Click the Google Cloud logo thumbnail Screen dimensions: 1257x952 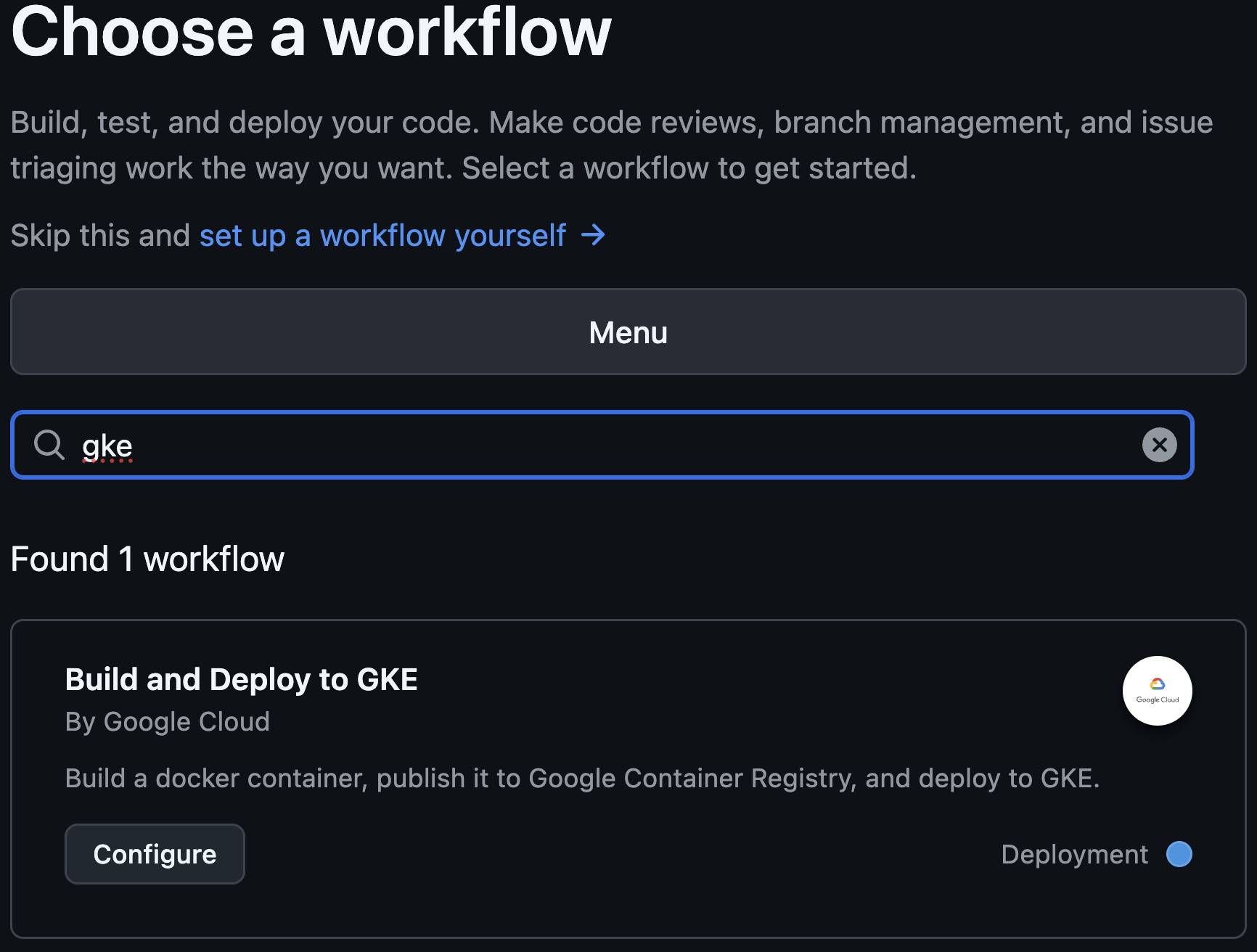[1157, 691]
